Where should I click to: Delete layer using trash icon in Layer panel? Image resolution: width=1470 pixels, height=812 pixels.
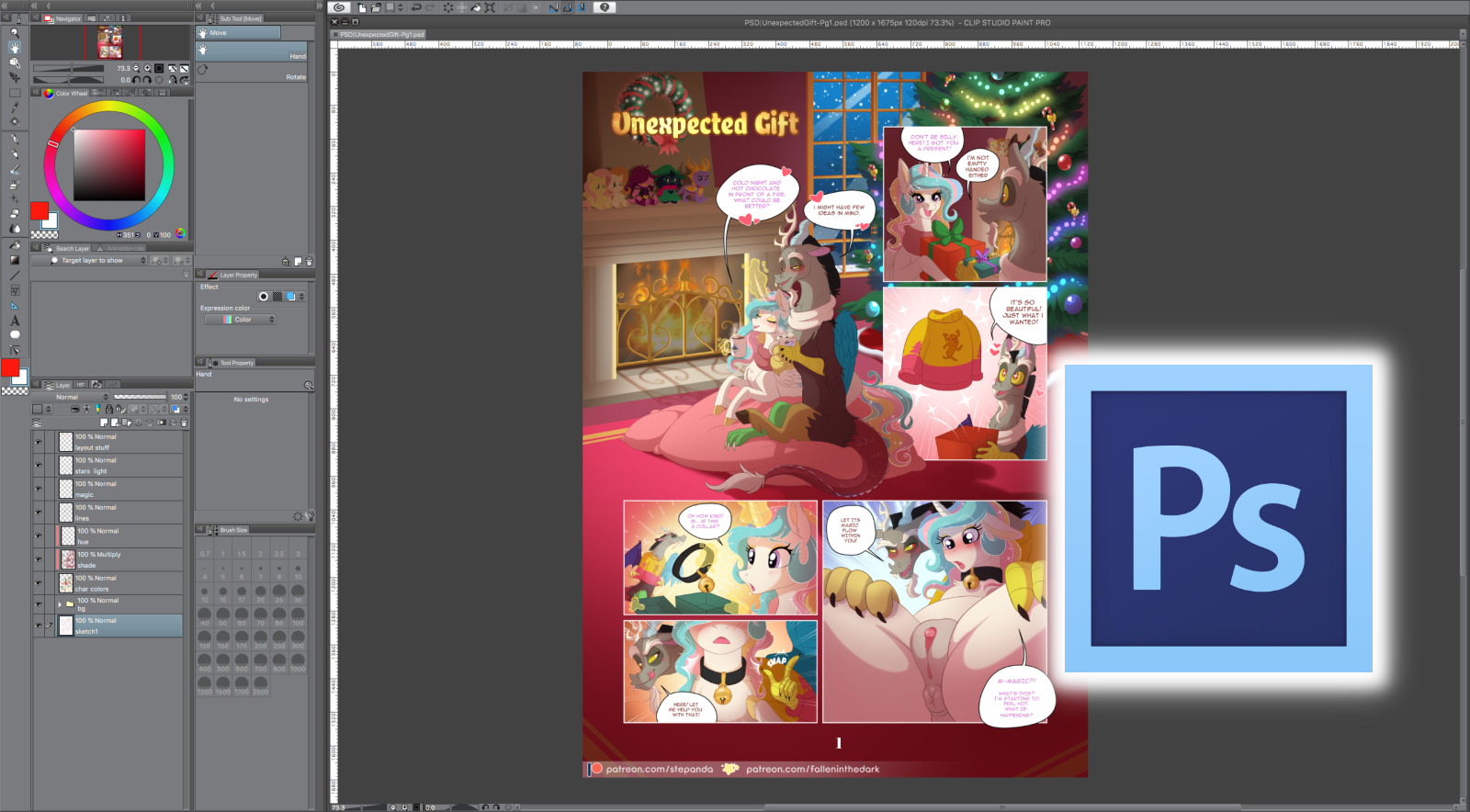184,423
